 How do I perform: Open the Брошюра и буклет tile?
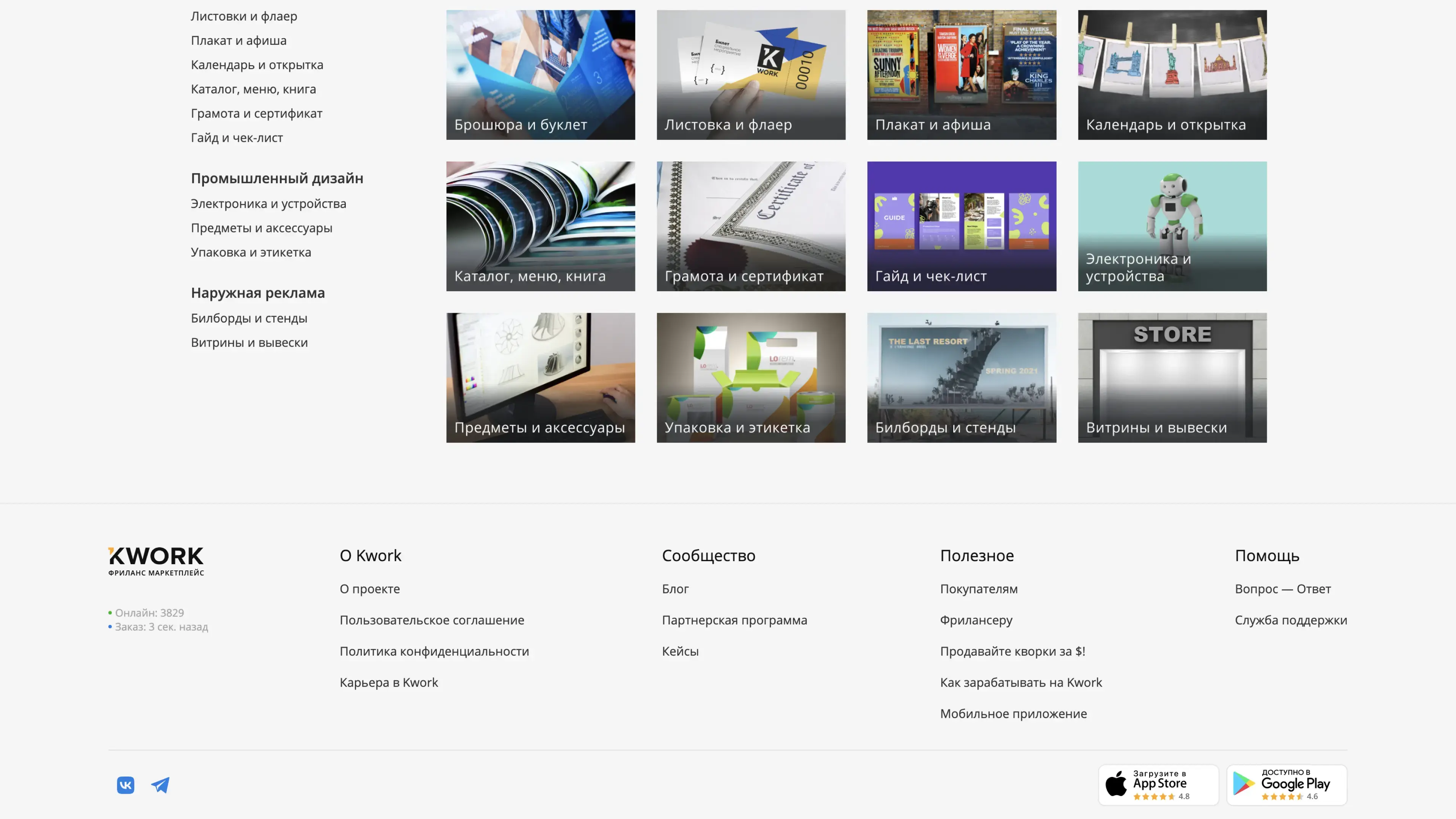[540, 75]
